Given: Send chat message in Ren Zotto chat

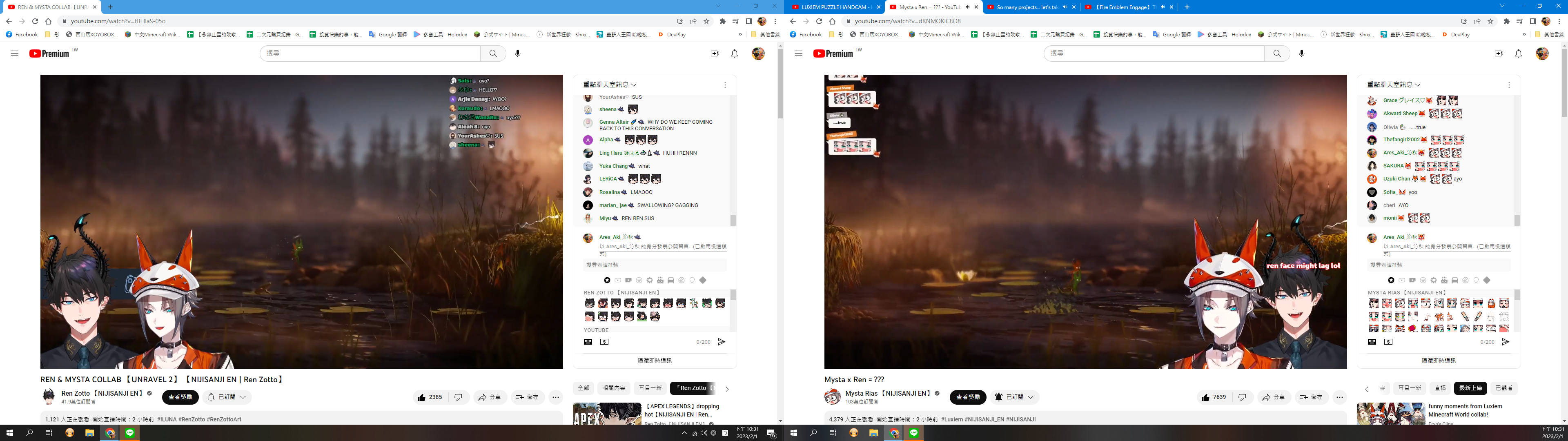Looking at the screenshot, I should (x=721, y=342).
